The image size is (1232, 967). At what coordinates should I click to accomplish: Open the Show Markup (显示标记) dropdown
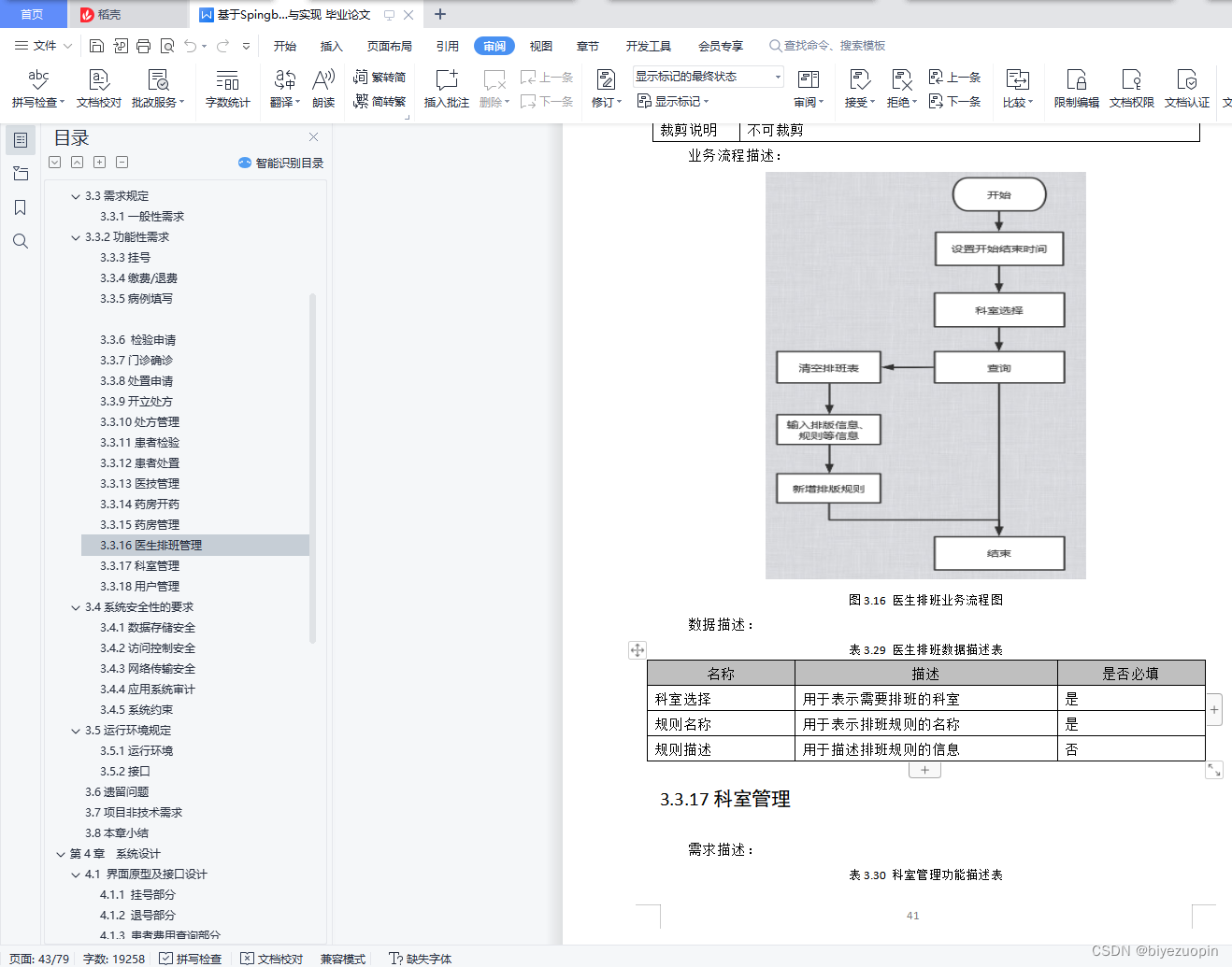click(673, 101)
